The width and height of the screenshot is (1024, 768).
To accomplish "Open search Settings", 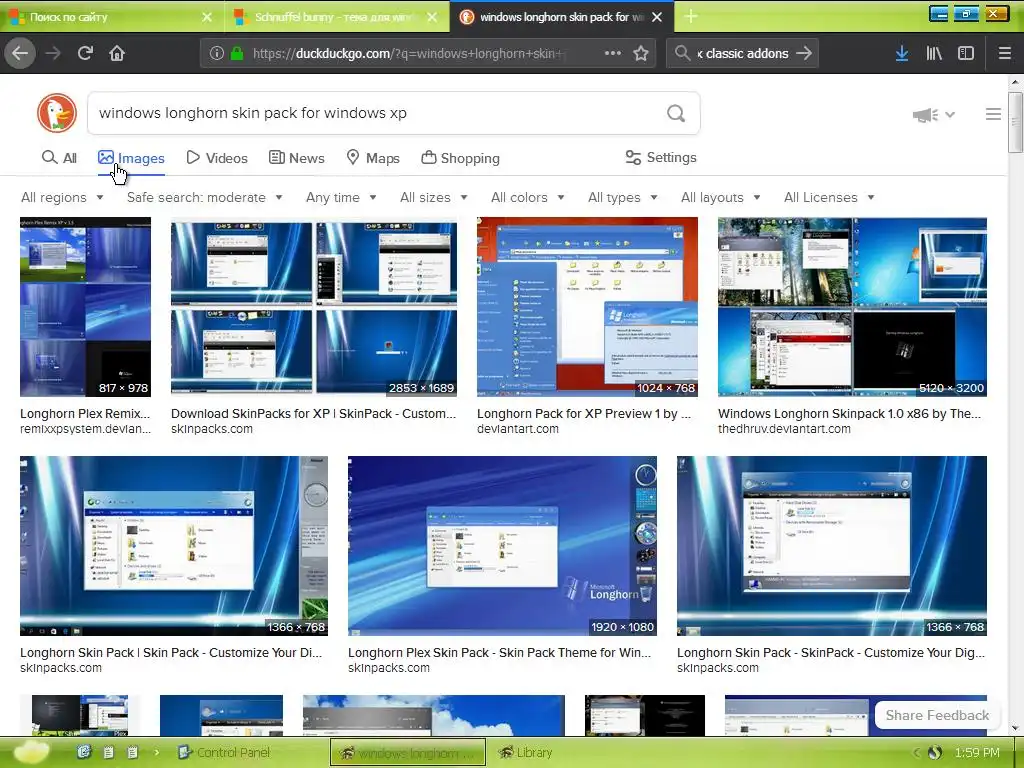I will click(x=661, y=157).
